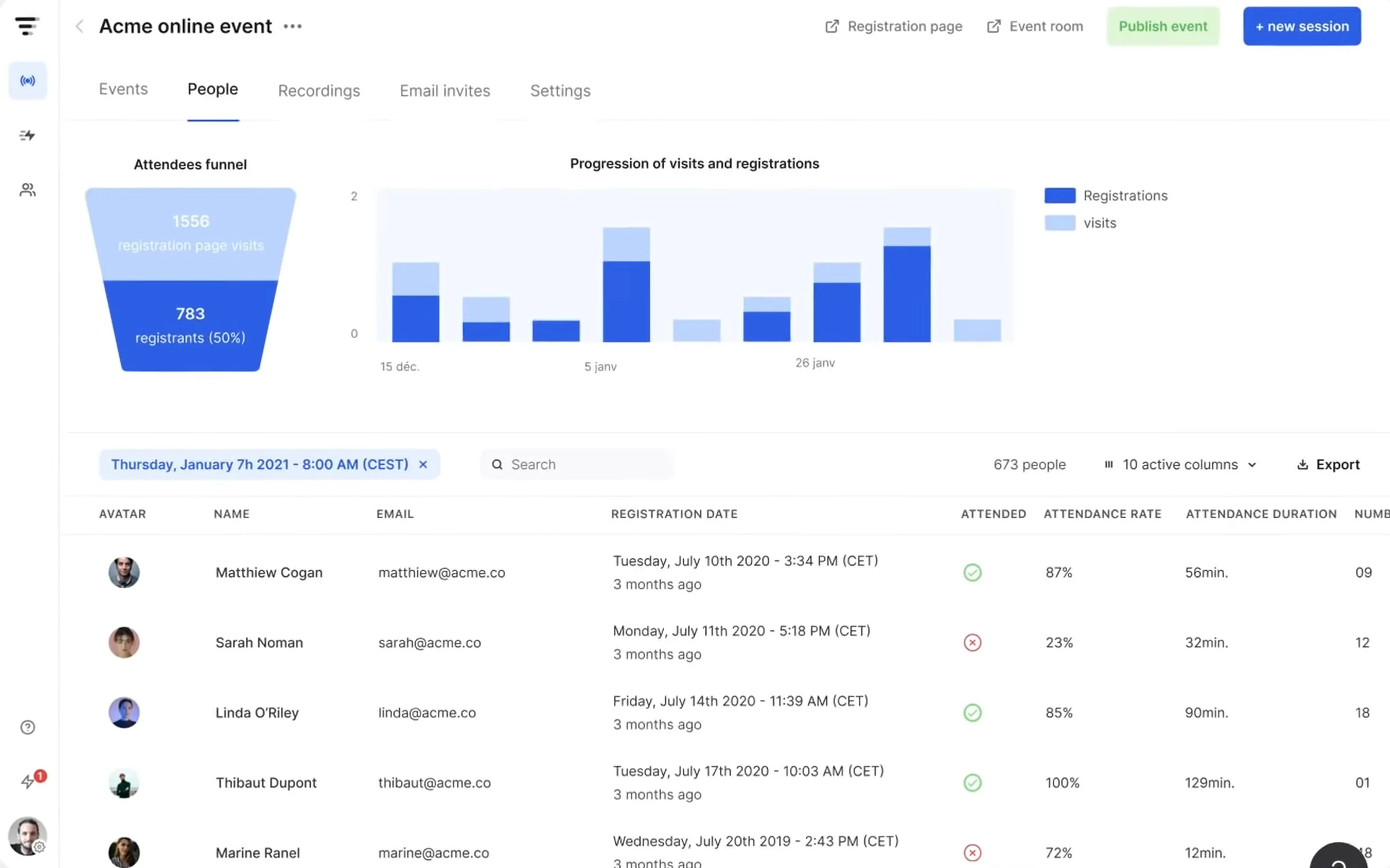Click the hamburger menu icon top-left
Image resolution: width=1390 pixels, height=868 pixels.
27,26
